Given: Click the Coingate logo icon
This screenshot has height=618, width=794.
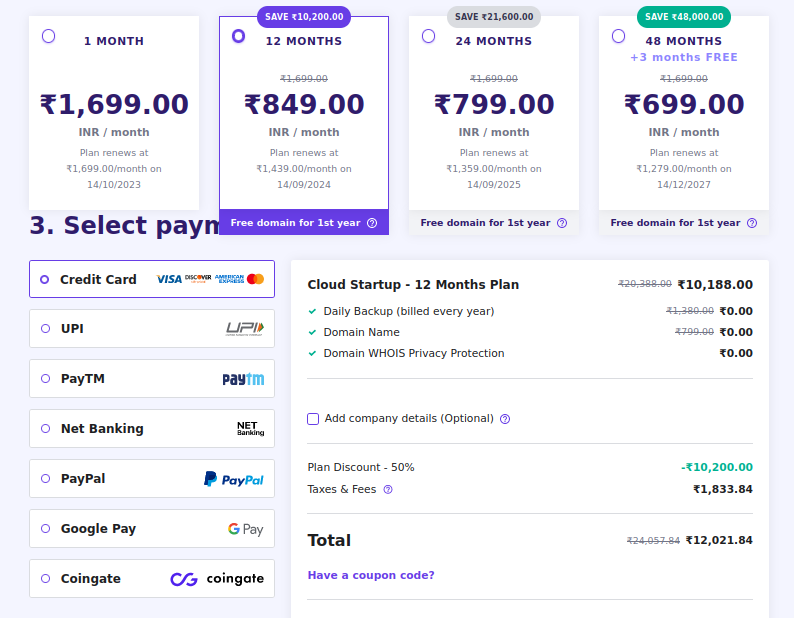Looking at the screenshot, I should click(217, 579).
